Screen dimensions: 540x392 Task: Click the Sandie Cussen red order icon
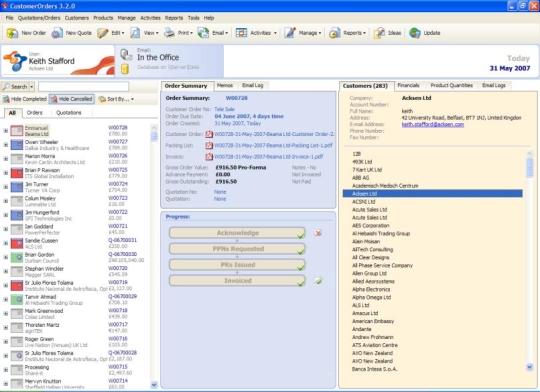17,243
